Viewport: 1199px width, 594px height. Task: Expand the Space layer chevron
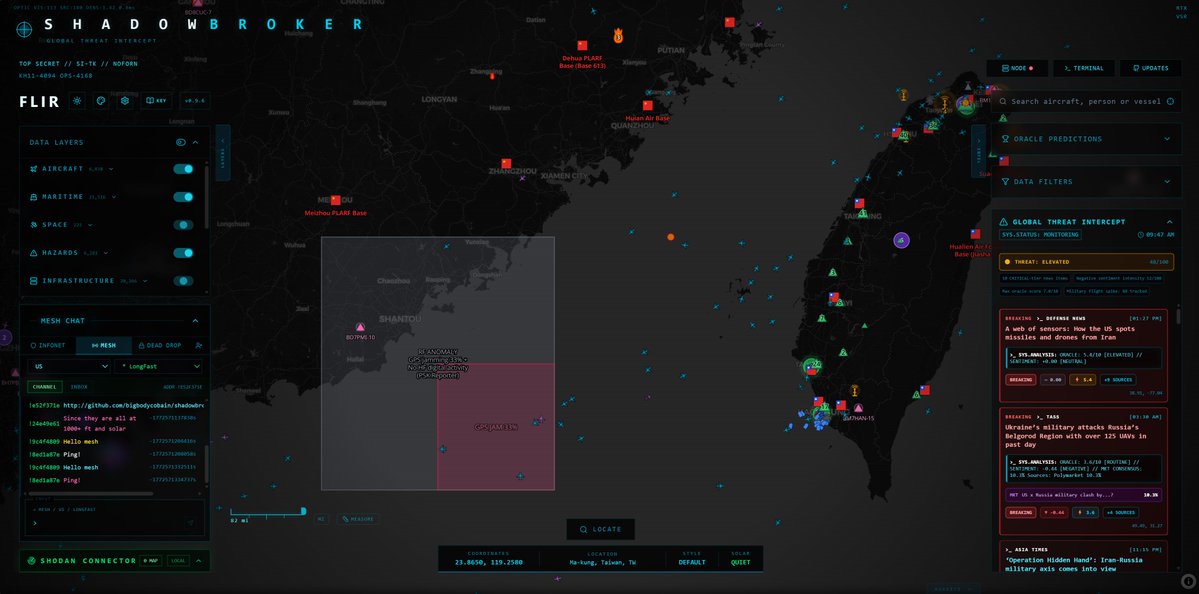click(90, 225)
